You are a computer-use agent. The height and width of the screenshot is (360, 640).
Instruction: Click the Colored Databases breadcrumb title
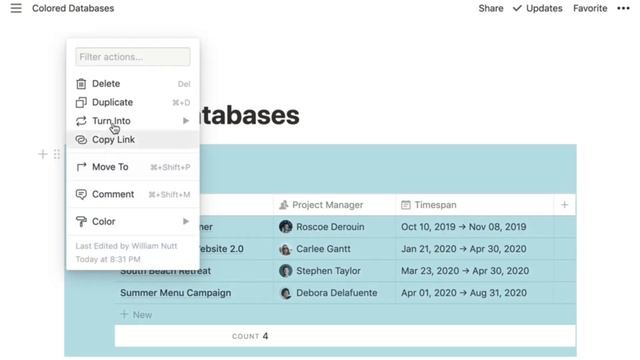(x=73, y=8)
